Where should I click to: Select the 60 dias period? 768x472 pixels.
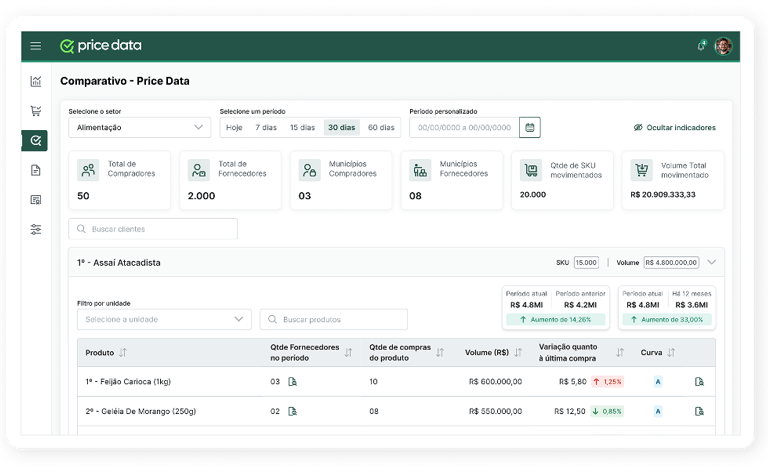pyautogui.click(x=381, y=127)
